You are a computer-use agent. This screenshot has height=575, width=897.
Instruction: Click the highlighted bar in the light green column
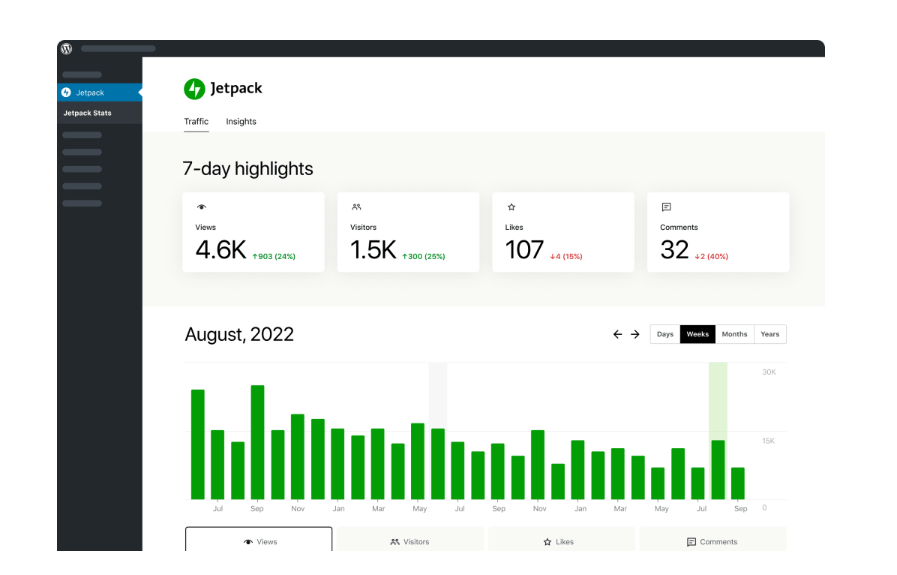[718, 470]
